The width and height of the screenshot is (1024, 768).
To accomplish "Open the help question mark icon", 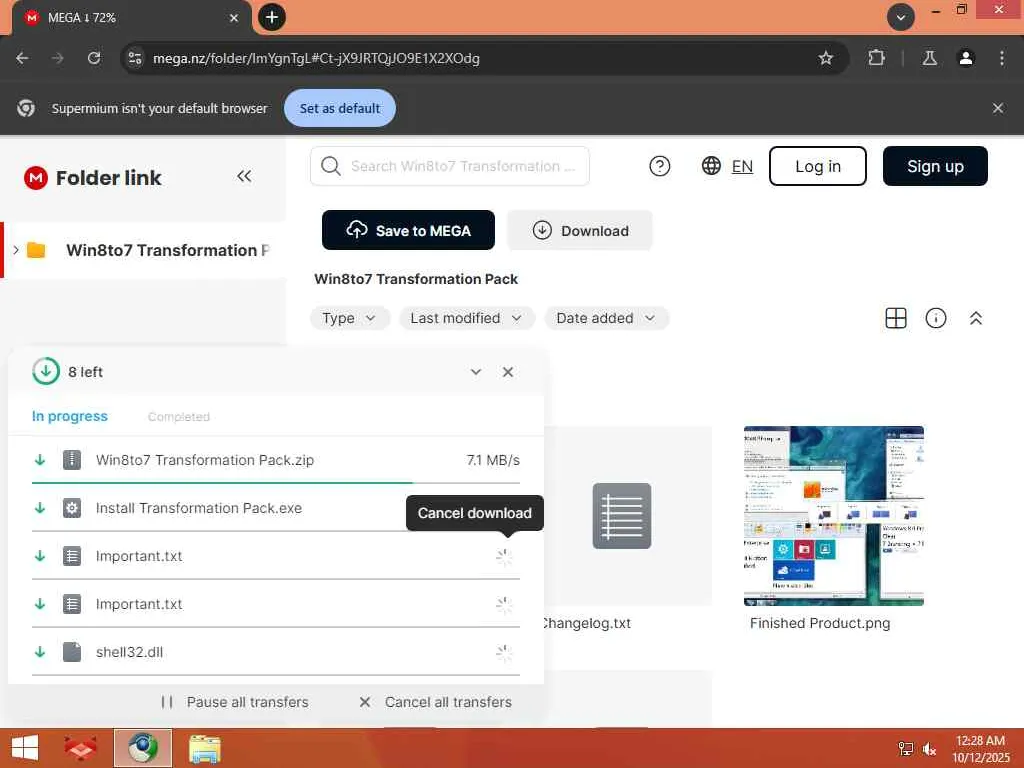I will (x=660, y=166).
